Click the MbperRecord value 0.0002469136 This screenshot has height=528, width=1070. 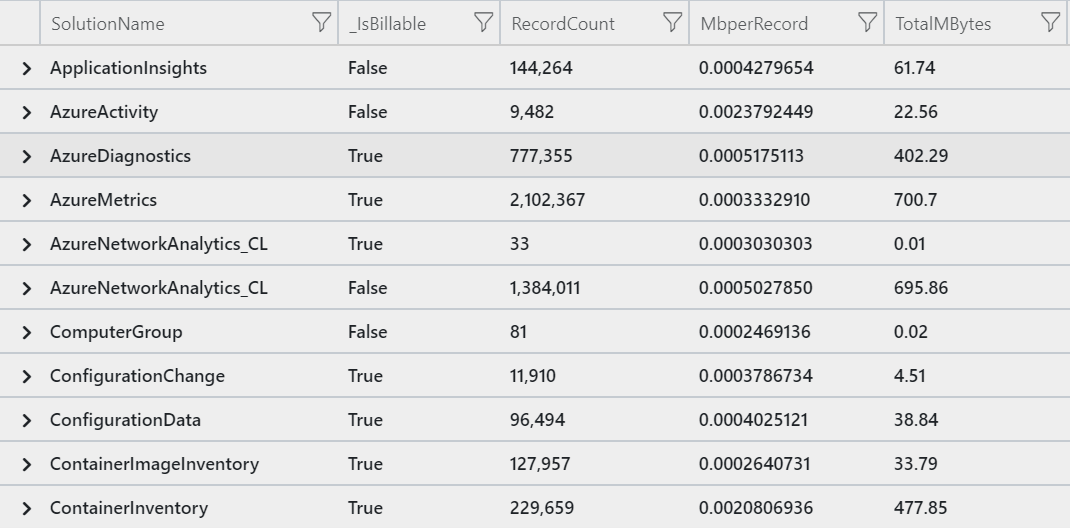pos(755,332)
